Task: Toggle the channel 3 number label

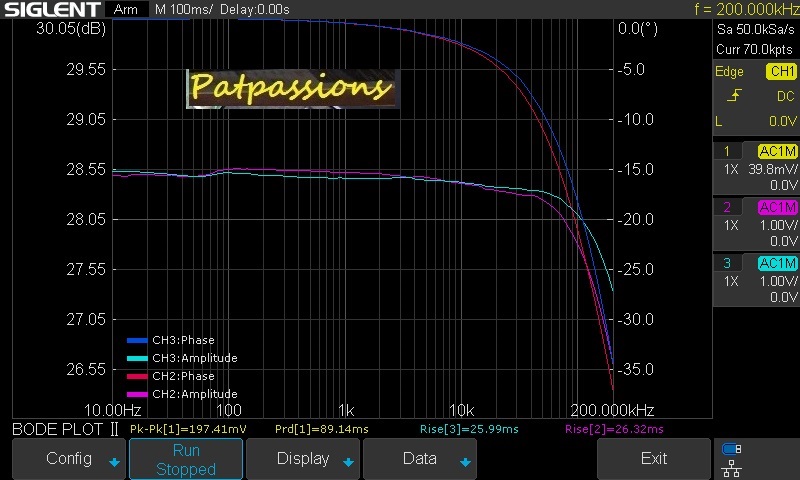Action: pos(727,263)
